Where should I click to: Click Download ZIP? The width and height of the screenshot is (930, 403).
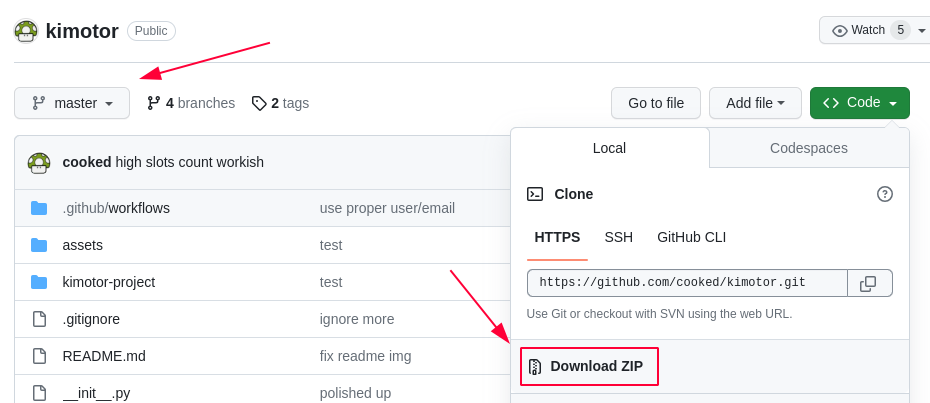tap(589, 366)
